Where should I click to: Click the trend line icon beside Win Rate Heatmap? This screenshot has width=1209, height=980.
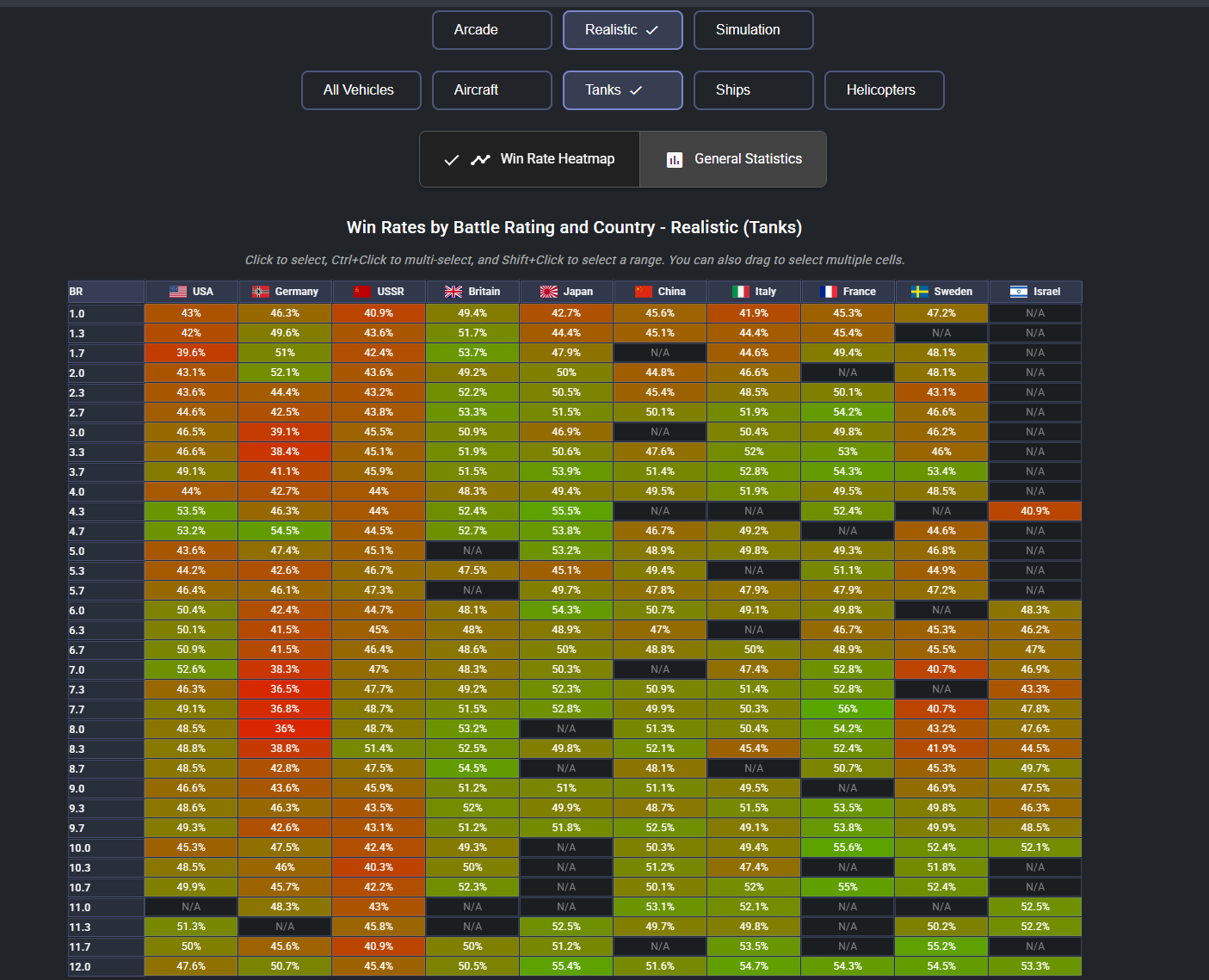click(480, 159)
